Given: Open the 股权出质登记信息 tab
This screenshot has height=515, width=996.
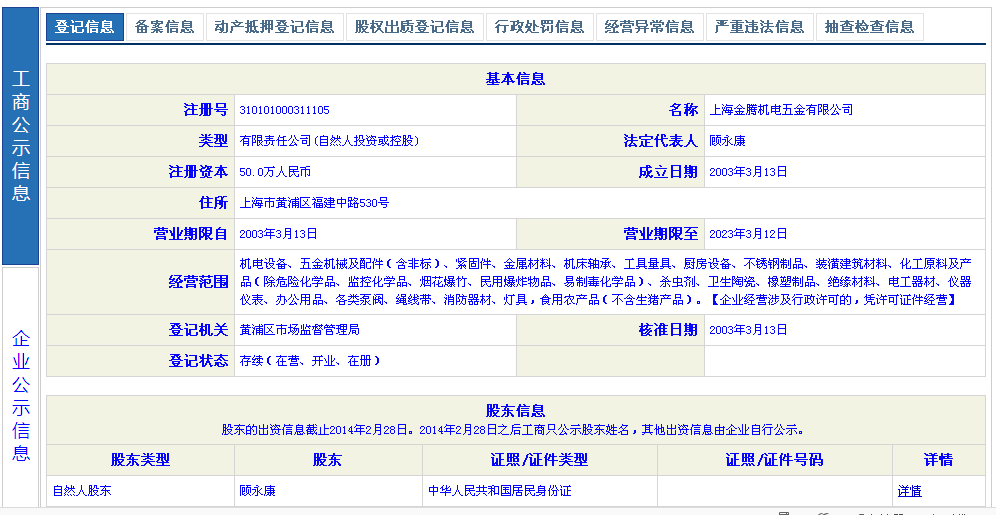Looking at the screenshot, I should 414,27.
